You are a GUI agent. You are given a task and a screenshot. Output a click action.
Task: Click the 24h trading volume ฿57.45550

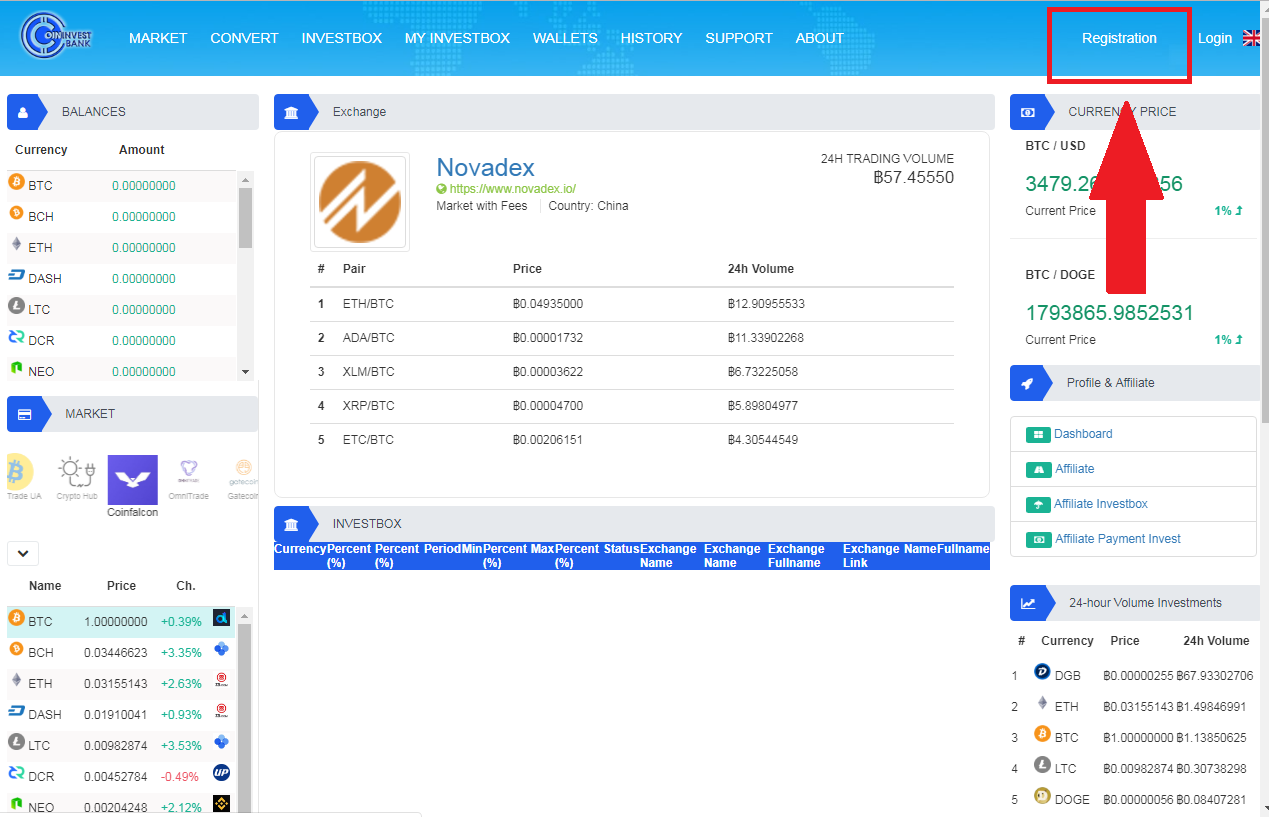(x=913, y=178)
